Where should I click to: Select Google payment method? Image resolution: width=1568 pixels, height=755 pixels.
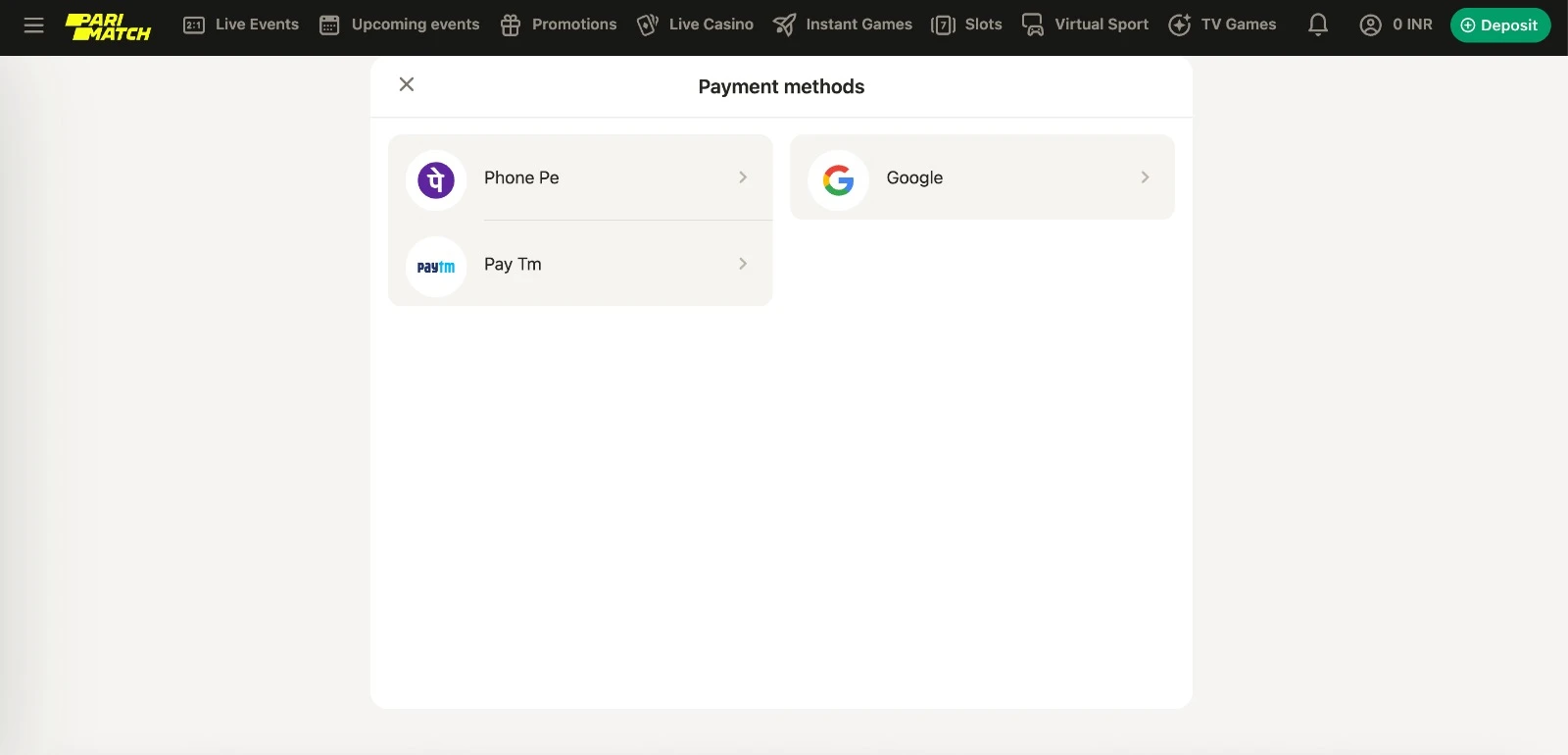click(982, 177)
